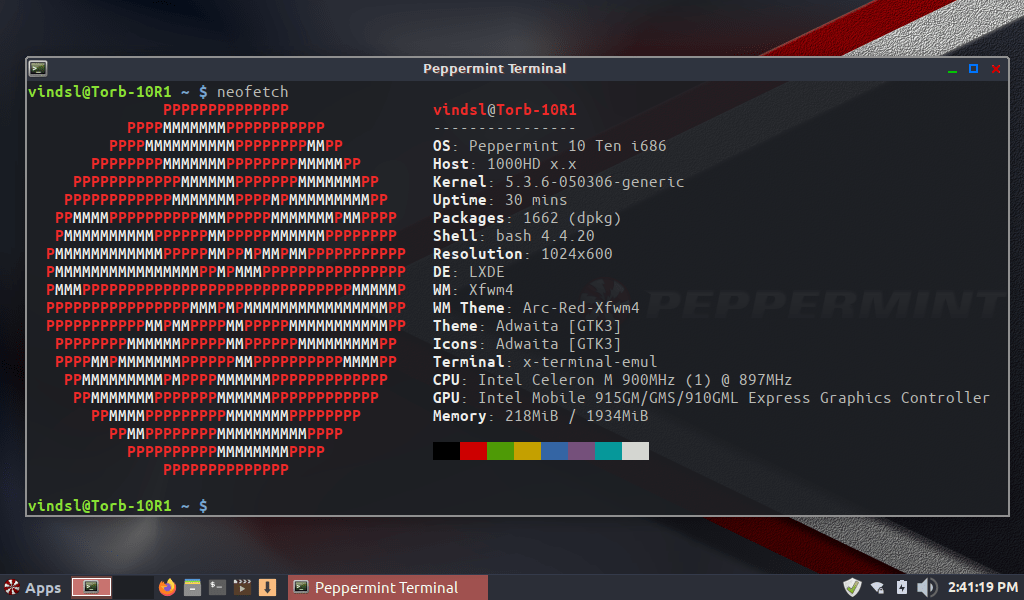Click WM Theme 'Arc-Red-Xfwm4' value
Image resolution: width=1024 pixels, height=600 pixels.
point(581,308)
